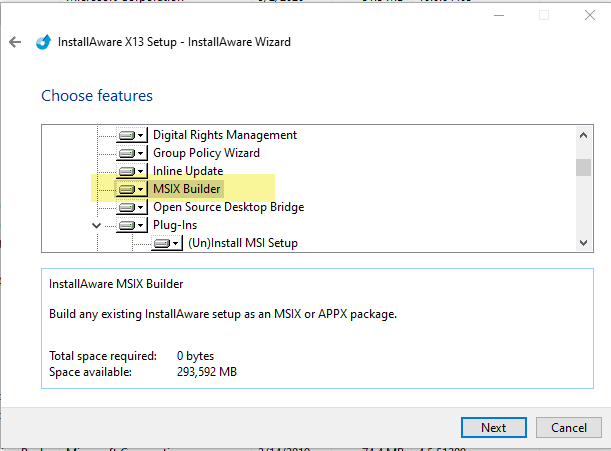The width and height of the screenshot is (611, 451).
Task: Open the Inline Update install-state dropdown
Action: pyautogui.click(x=132, y=171)
